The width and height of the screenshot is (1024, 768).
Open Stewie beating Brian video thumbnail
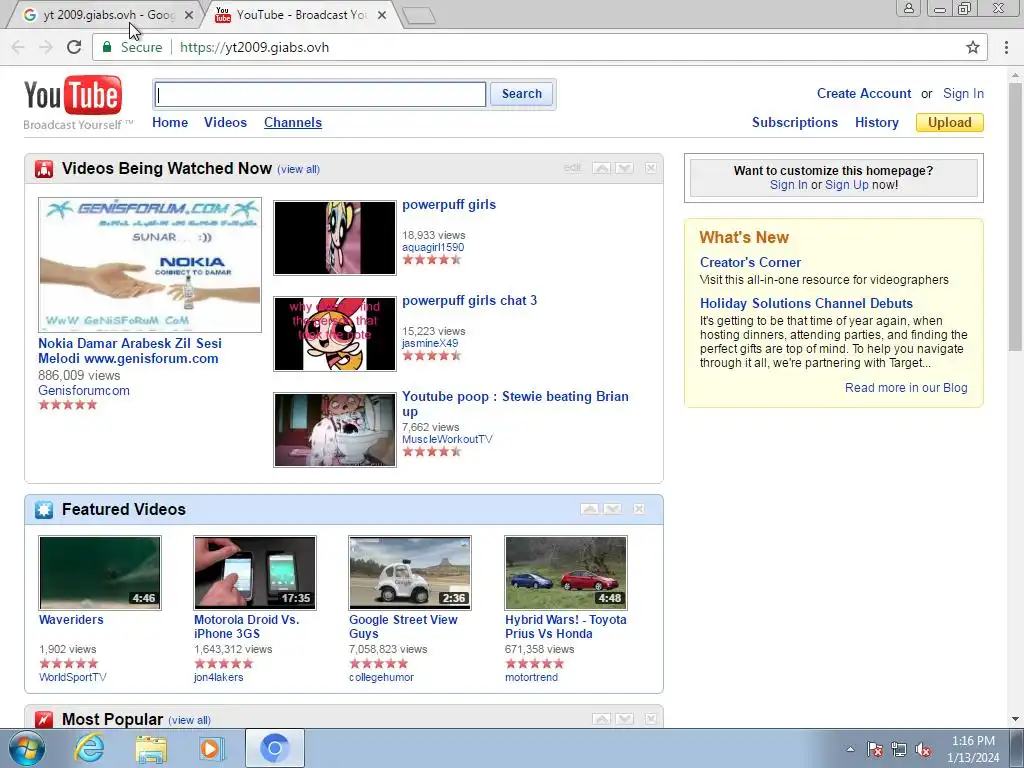(x=335, y=430)
